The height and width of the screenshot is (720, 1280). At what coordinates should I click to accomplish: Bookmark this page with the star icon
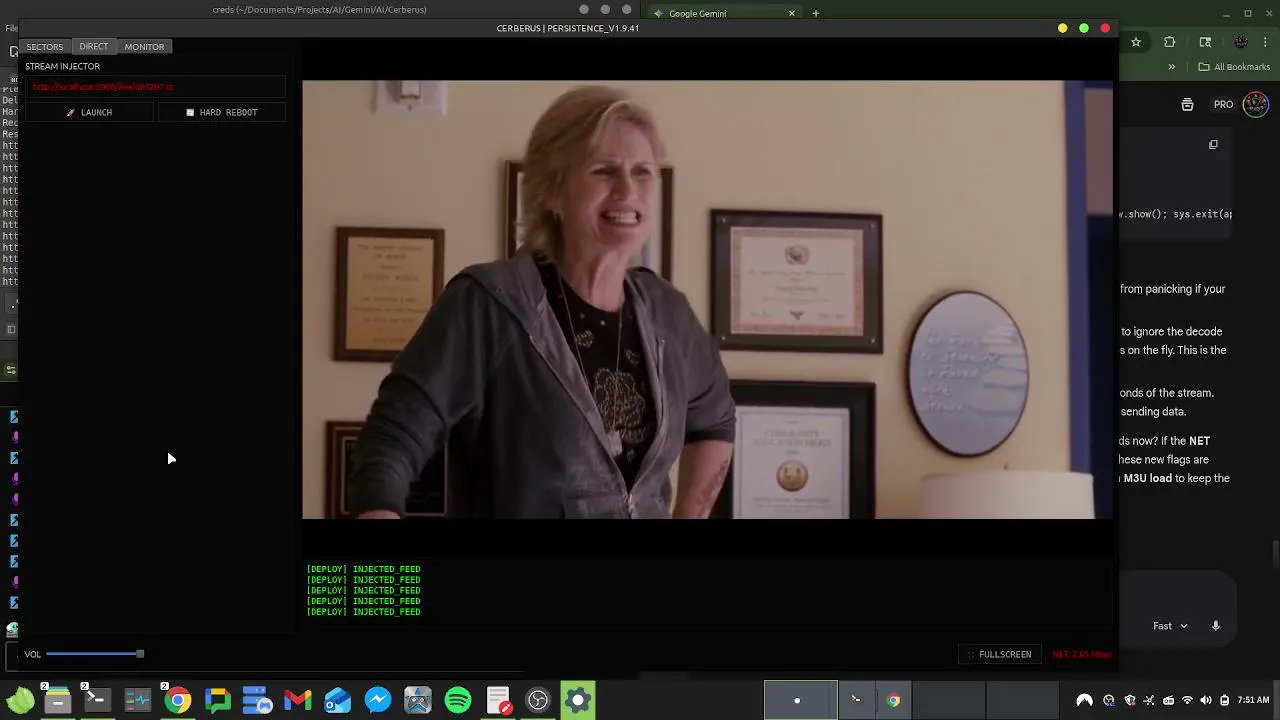click(1136, 42)
